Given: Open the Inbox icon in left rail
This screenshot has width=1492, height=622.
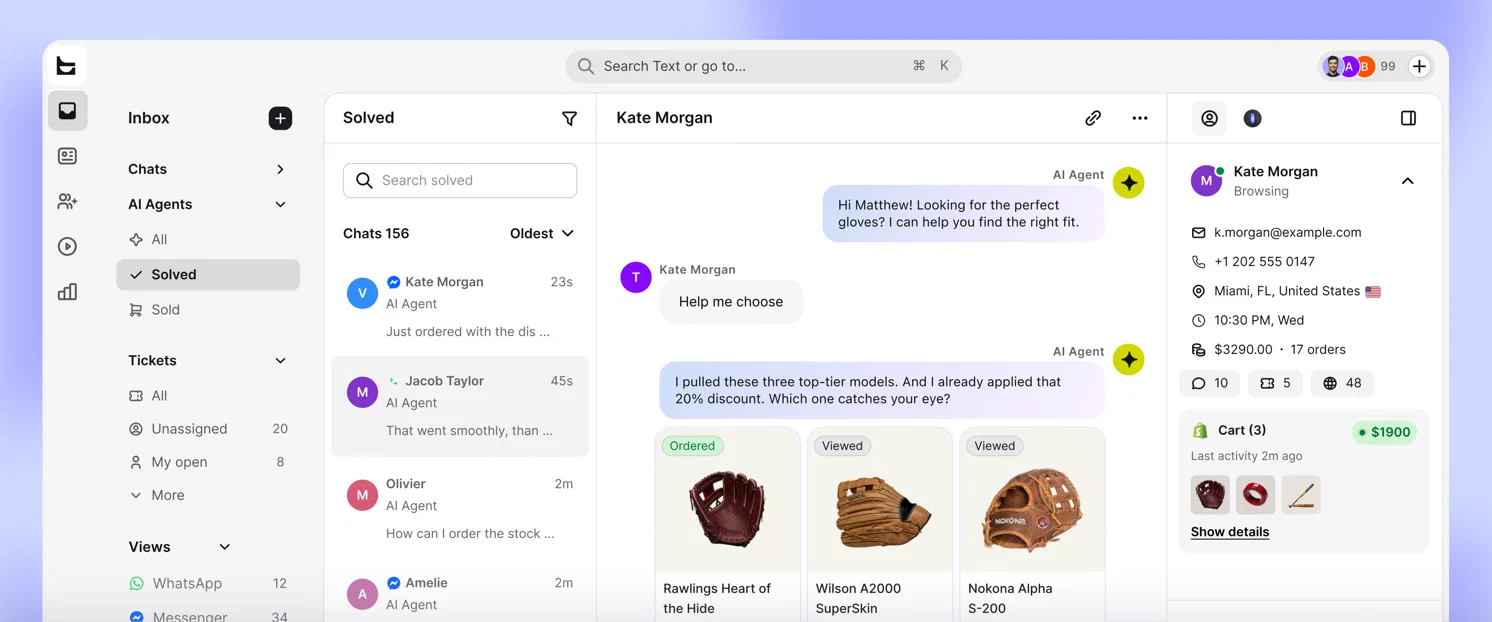Looking at the screenshot, I should pyautogui.click(x=67, y=111).
